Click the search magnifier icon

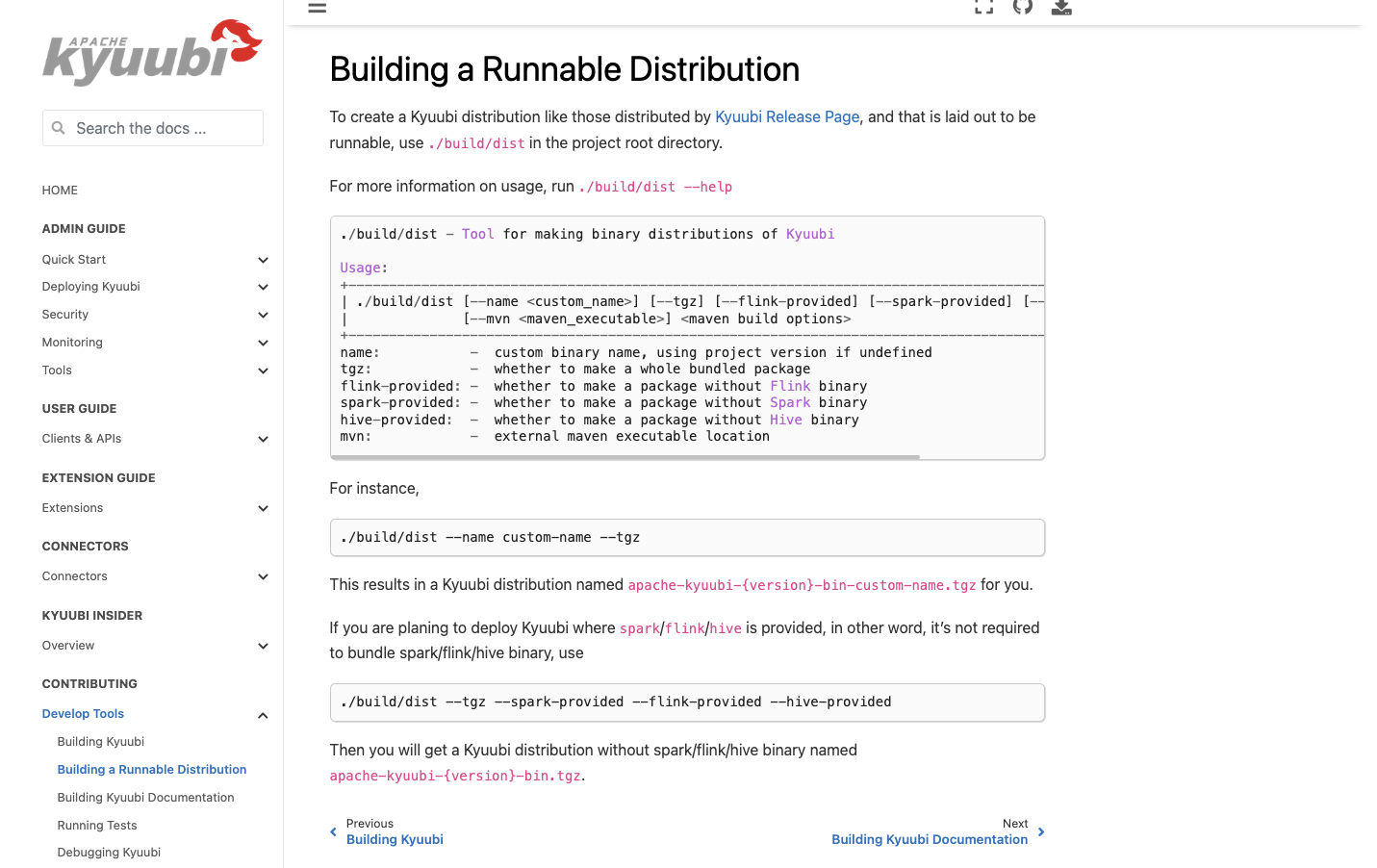coord(59,127)
